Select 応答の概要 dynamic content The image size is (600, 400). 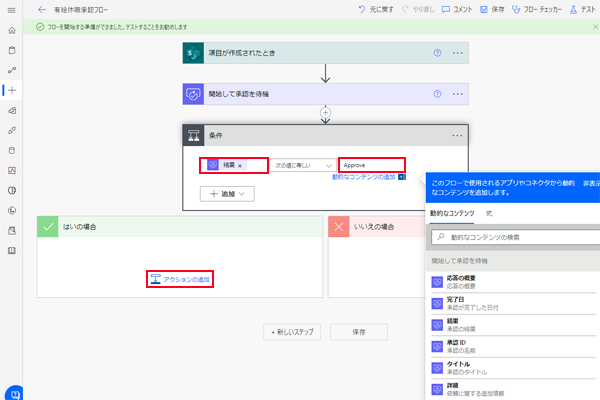tap(514, 282)
